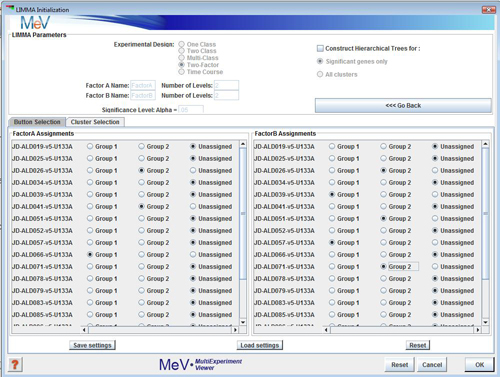
Task: Click the MeV logo in header
Action: (35, 23)
